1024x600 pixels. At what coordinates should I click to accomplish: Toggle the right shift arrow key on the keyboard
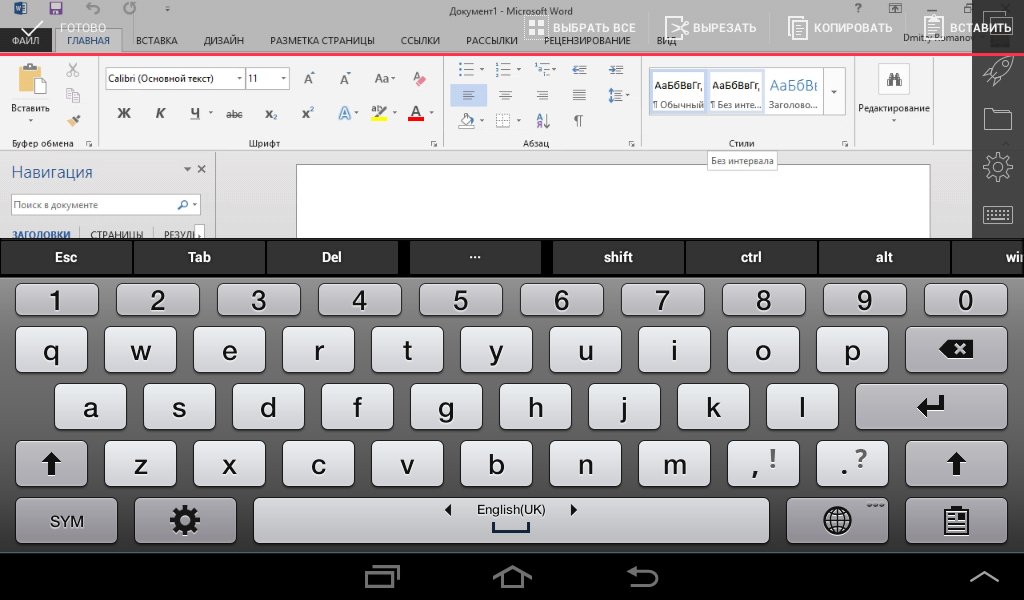click(956, 464)
